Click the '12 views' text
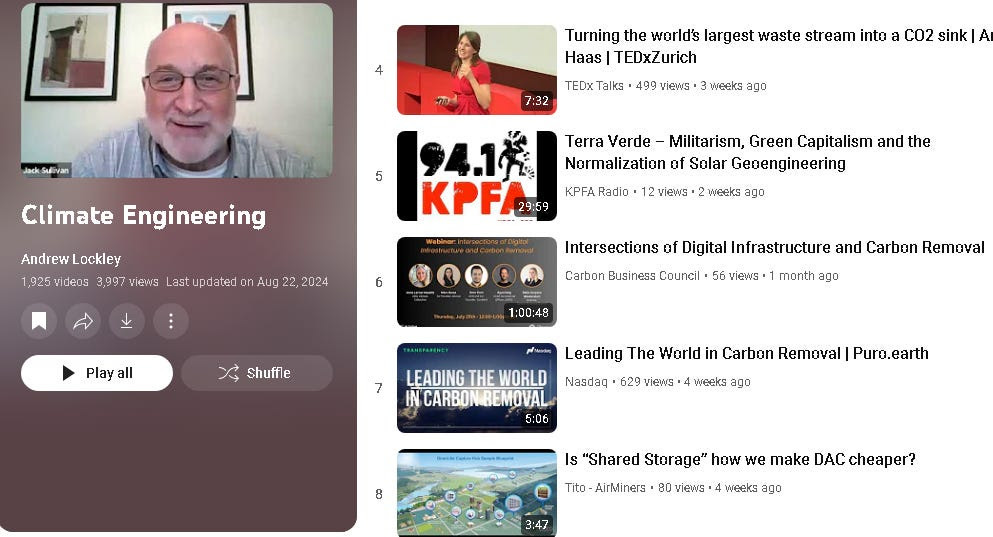 click(664, 191)
